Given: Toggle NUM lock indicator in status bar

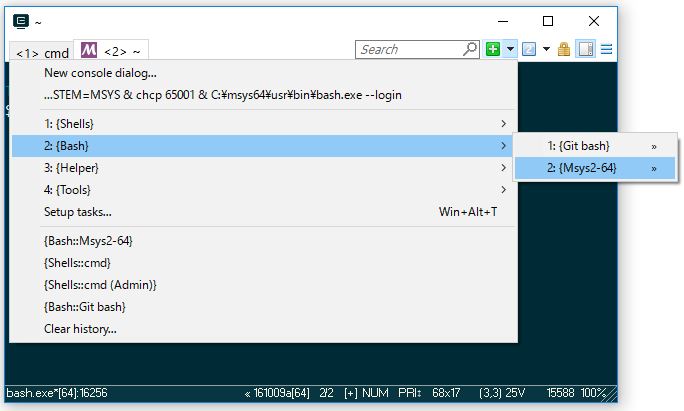Looking at the screenshot, I should tap(375, 393).
